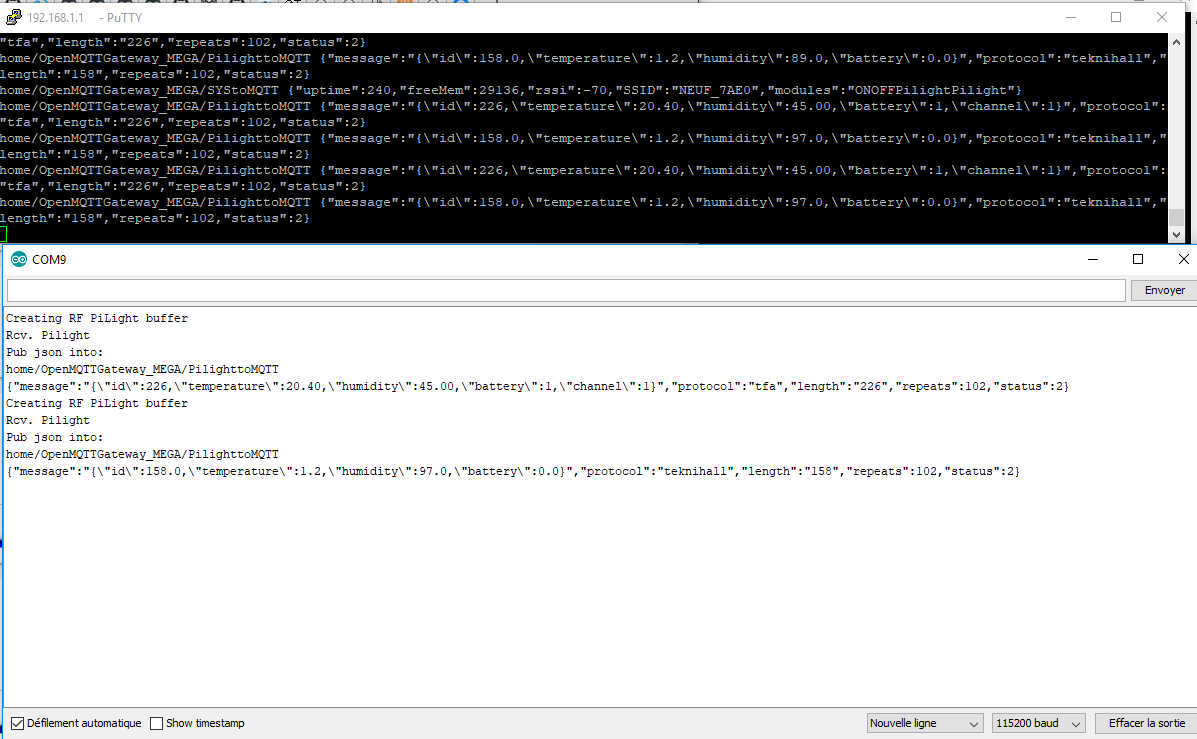Click the PuTTY scrollbar thumb

pos(1177,217)
